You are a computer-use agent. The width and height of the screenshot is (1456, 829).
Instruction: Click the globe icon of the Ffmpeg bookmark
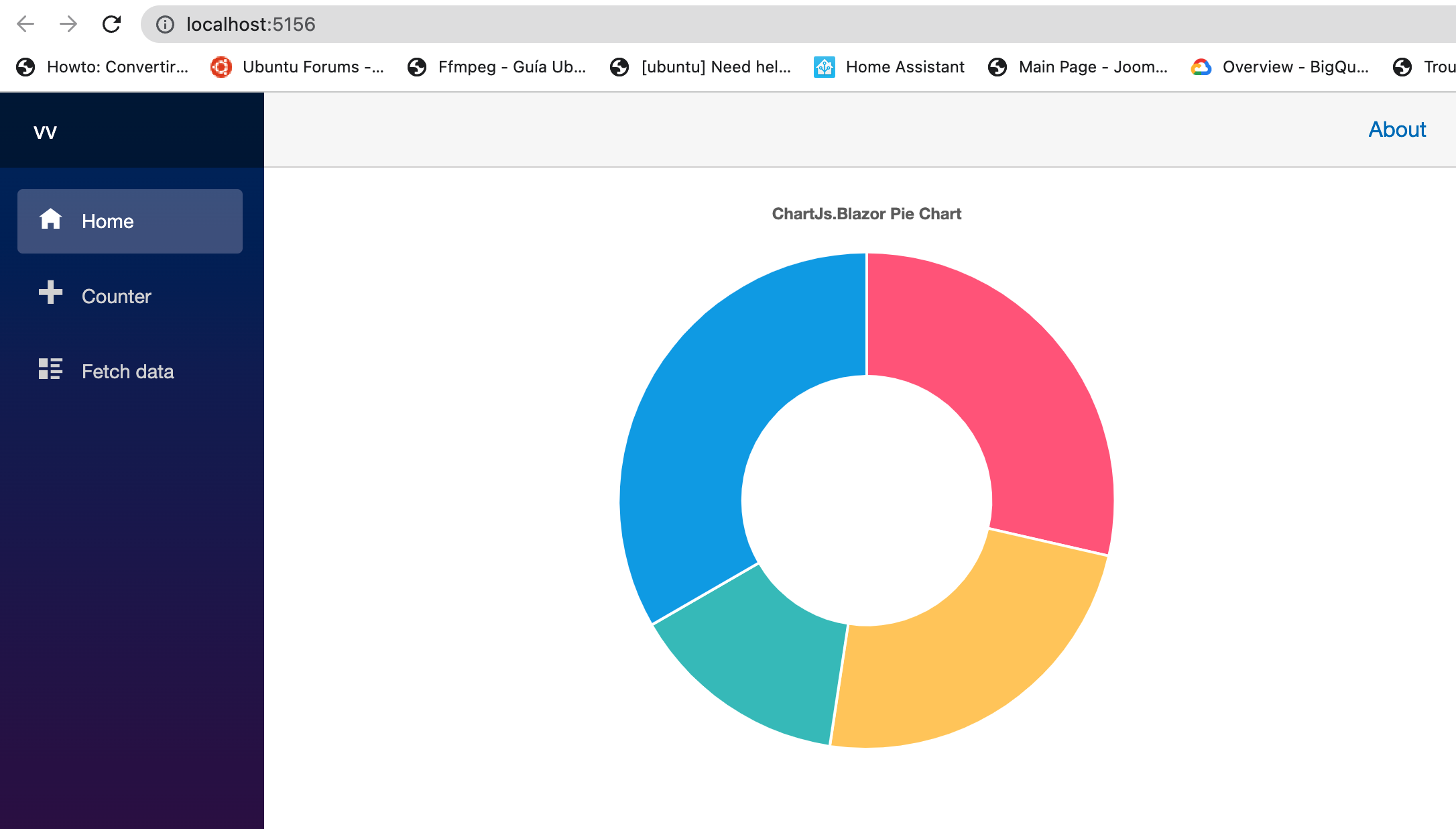click(417, 67)
